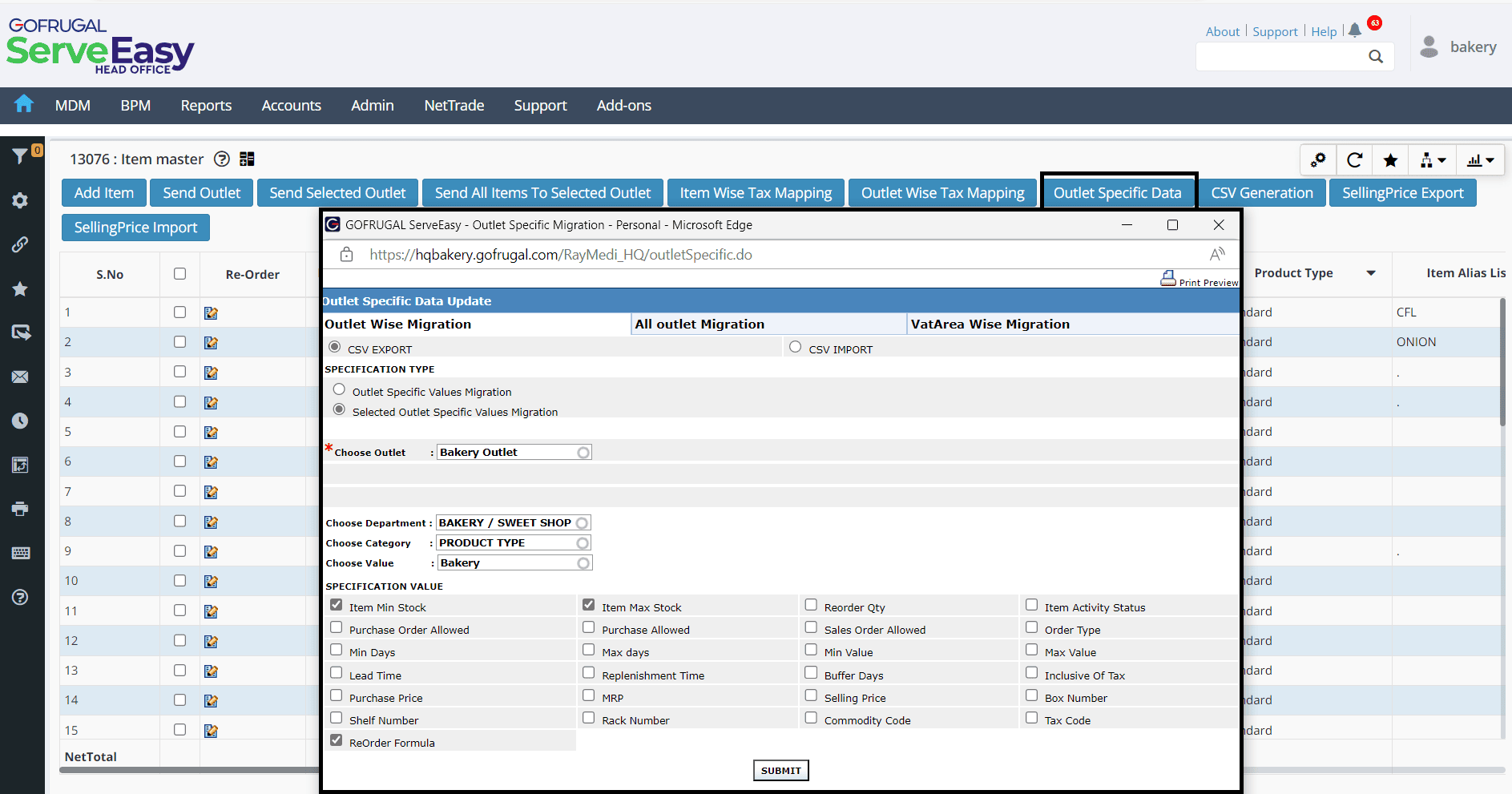Check the Reorder Qty checkbox
Image resolution: width=1512 pixels, height=794 pixels.
[811, 605]
